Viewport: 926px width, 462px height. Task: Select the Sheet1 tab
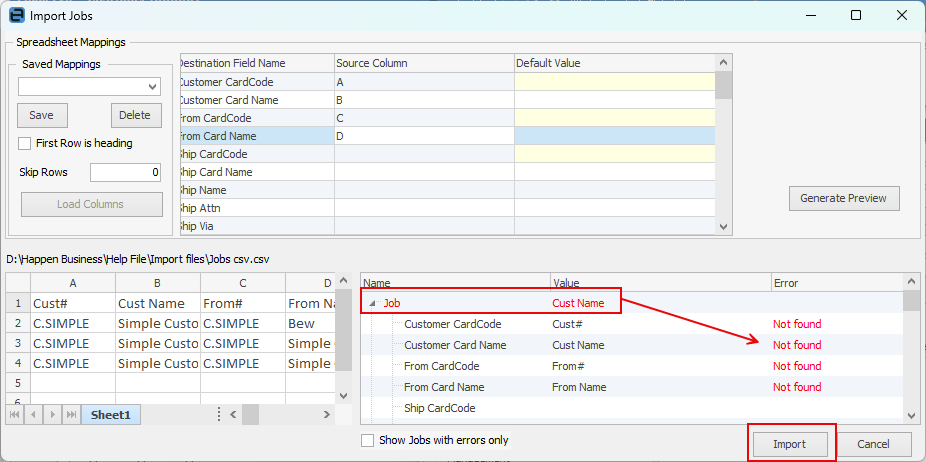pos(110,415)
